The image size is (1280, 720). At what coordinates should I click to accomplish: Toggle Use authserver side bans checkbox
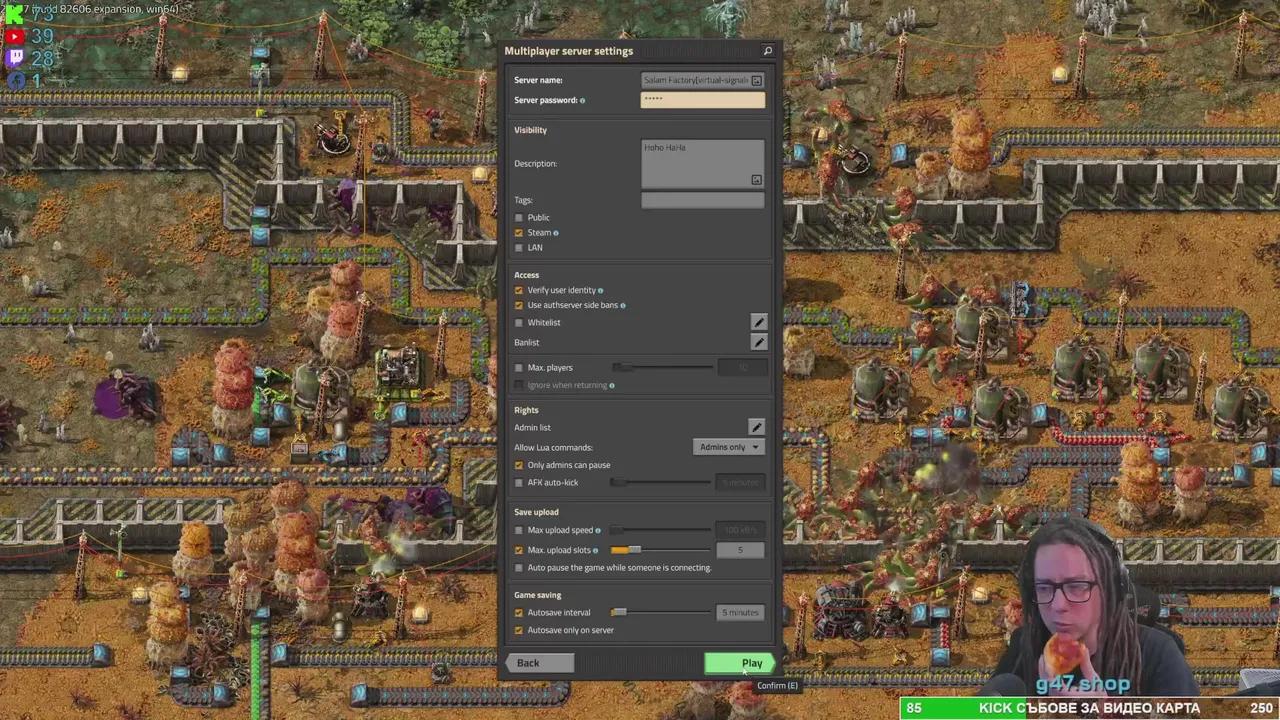[519, 305]
